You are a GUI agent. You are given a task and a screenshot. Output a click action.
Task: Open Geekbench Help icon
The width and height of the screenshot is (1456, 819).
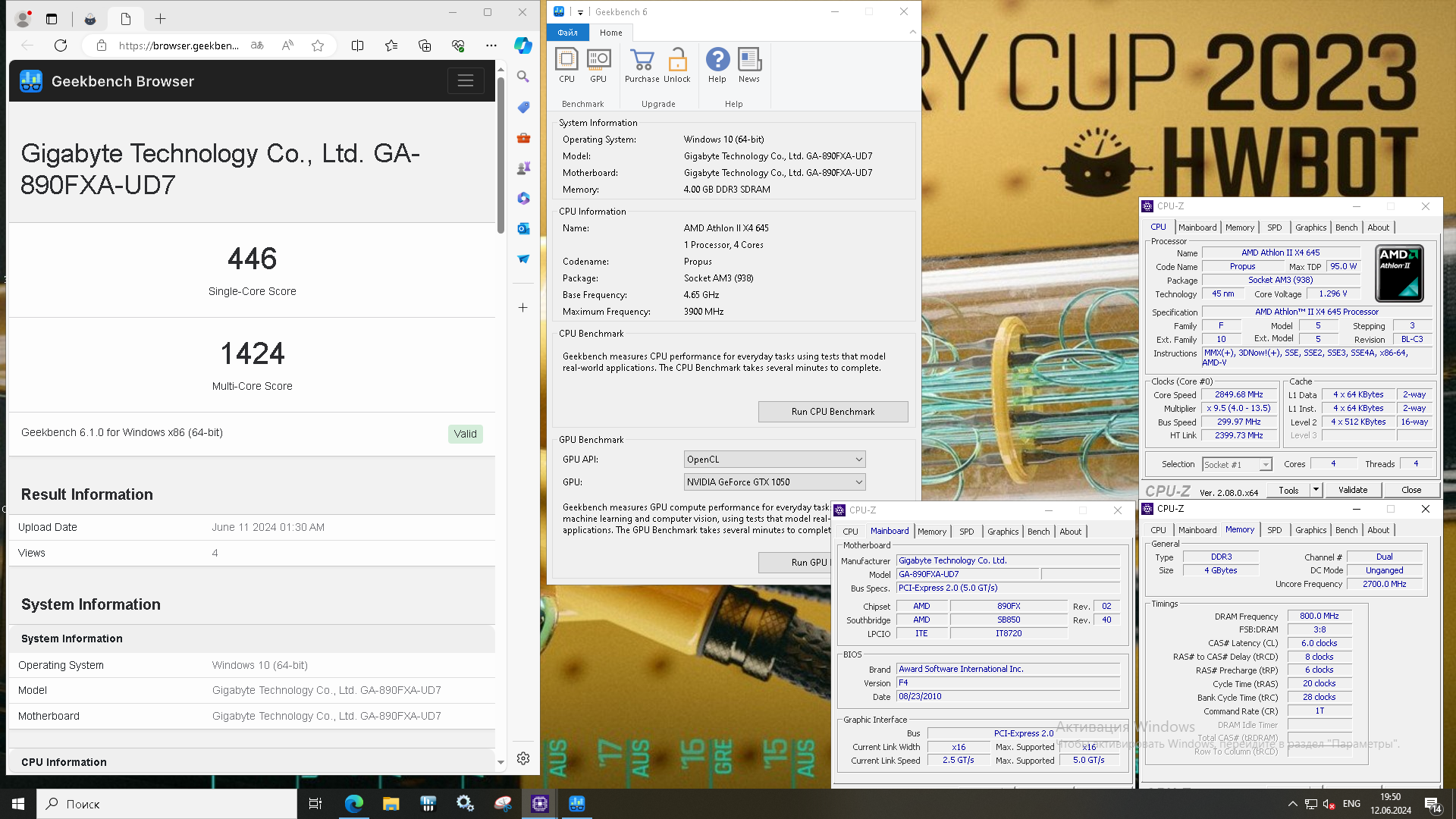click(x=717, y=65)
